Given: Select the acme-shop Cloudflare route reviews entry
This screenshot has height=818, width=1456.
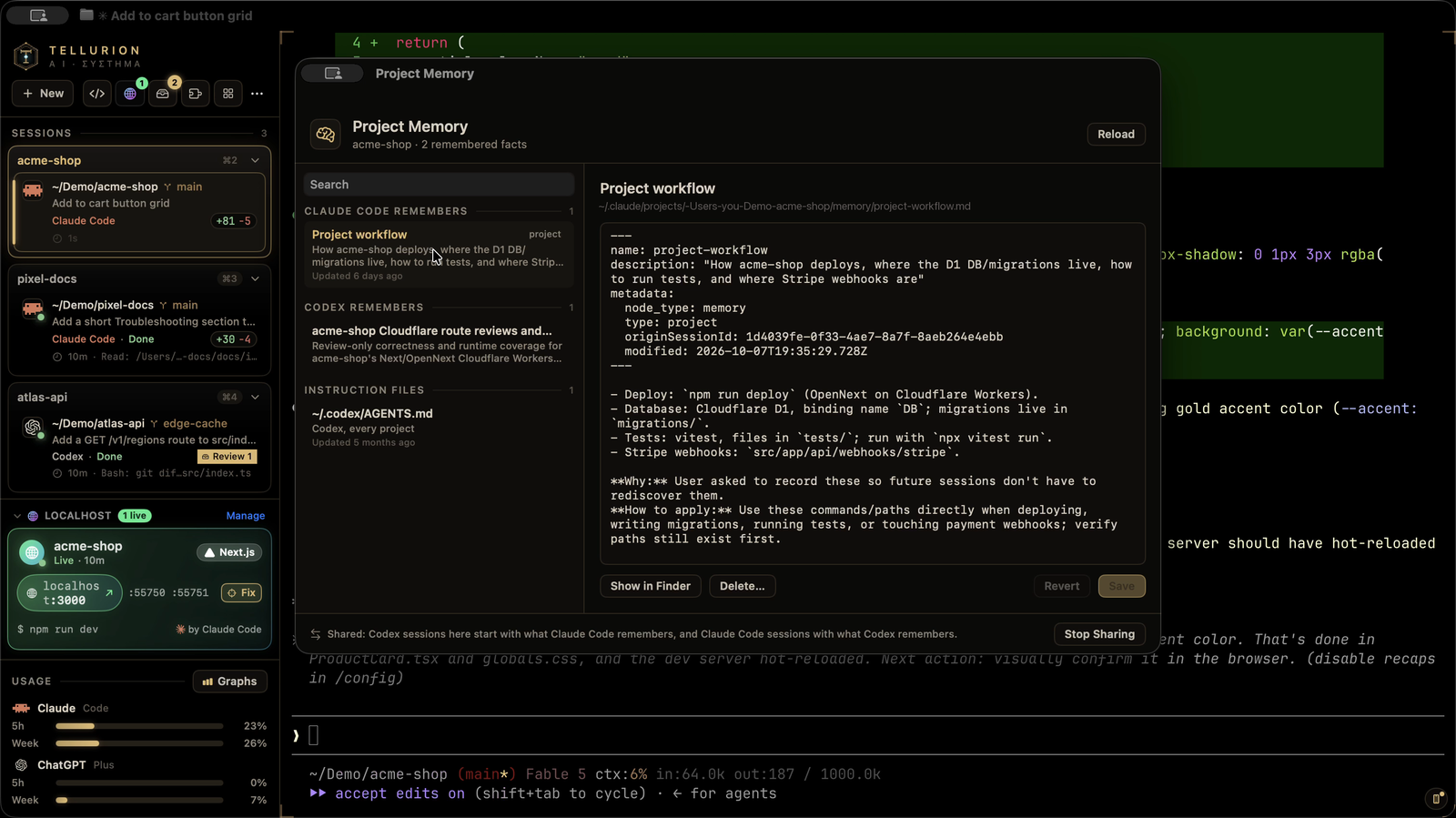Looking at the screenshot, I should 439,344.
